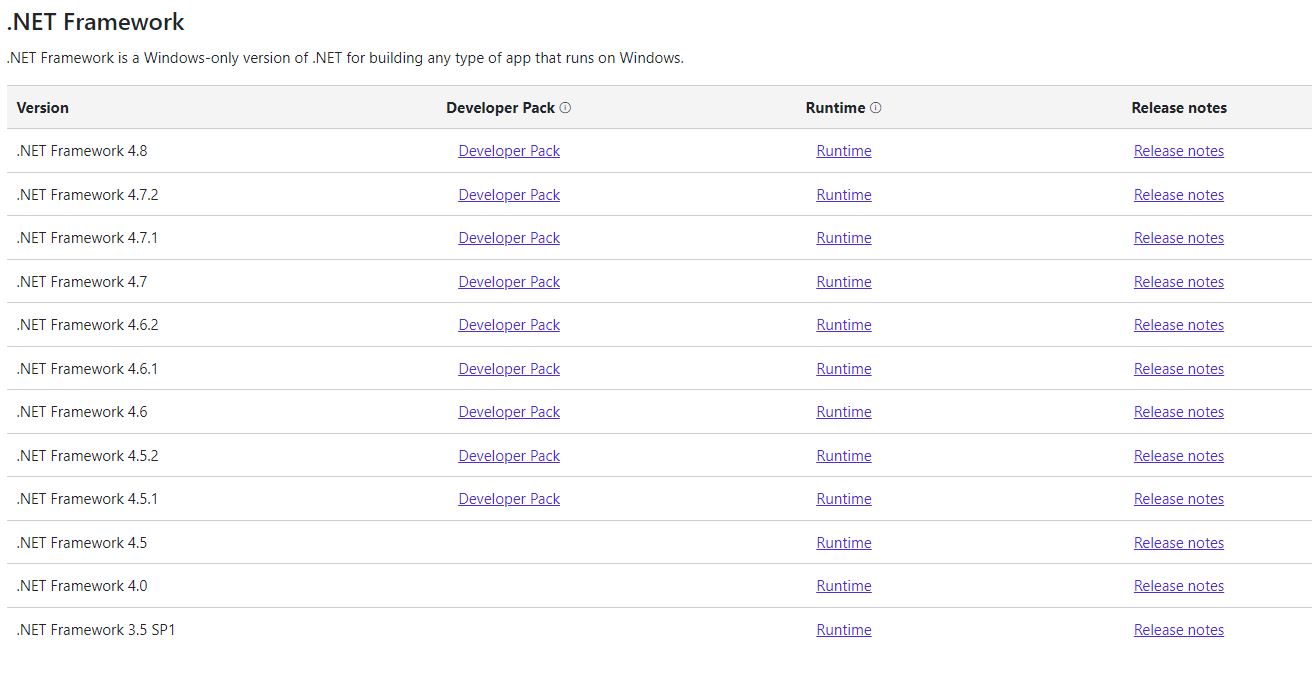This screenshot has width=1312, height=679.
Task: Select the .NET Framework 4.5.2 version cell
Action: click(87, 456)
